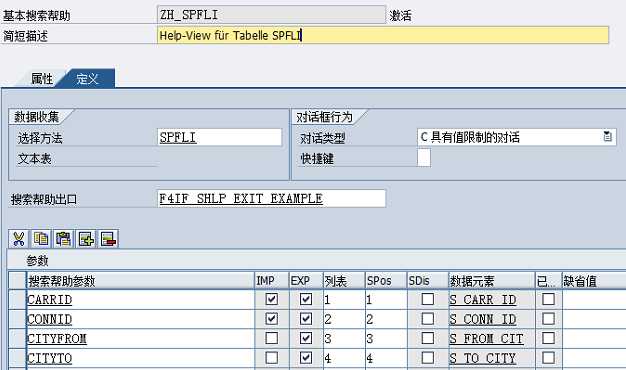The height and width of the screenshot is (370, 626).
Task: Click the select-all corner of parameter table
Action: pyautogui.click(x=17, y=281)
